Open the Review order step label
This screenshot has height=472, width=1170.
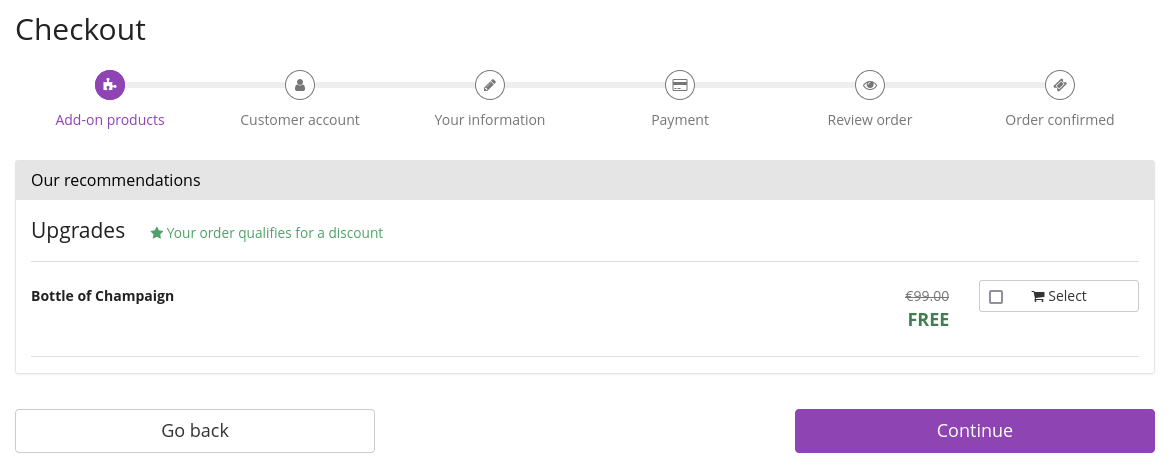coord(870,120)
